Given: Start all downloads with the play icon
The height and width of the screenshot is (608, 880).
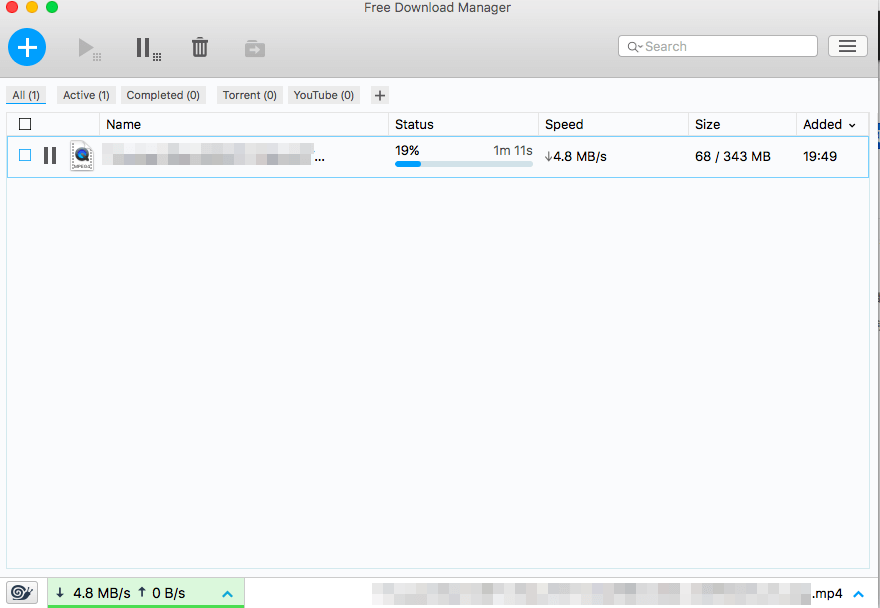Looking at the screenshot, I should [89, 49].
